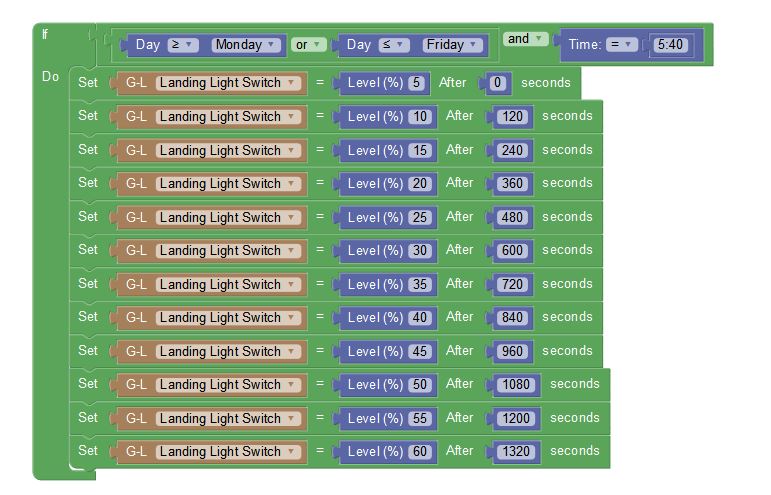Viewport: 771px width, 495px height.
Task: Change the 'or' logic operator dropdown
Action: coord(309,45)
